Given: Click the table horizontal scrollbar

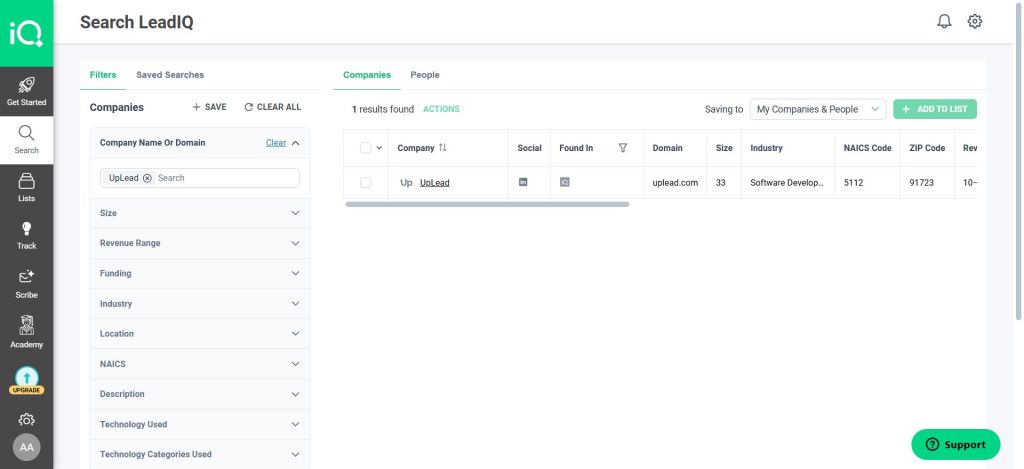Looking at the screenshot, I should pos(487,204).
